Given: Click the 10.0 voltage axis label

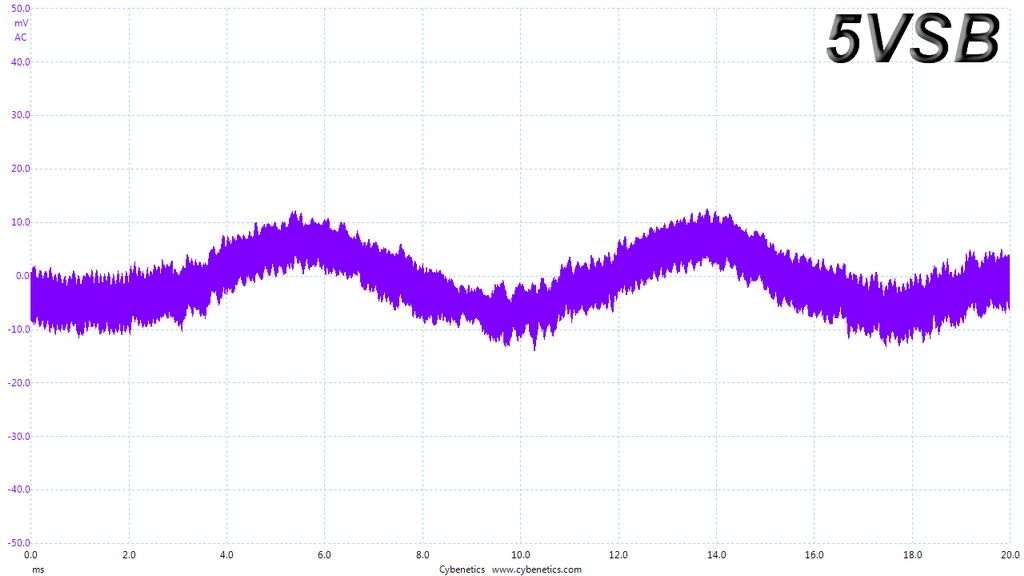Looking at the screenshot, I should (21, 222).
